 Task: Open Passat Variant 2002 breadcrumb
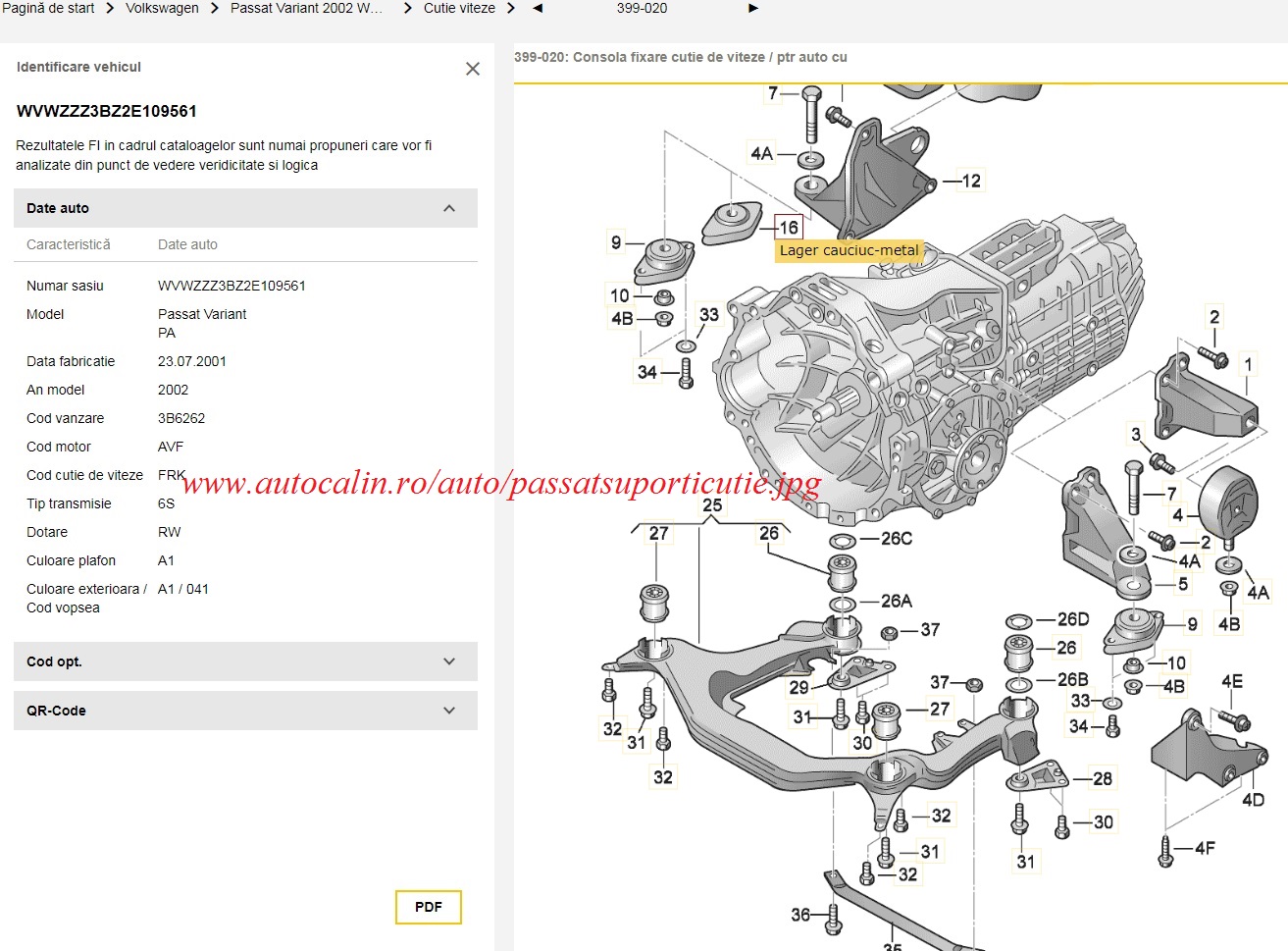click(306, 8)
